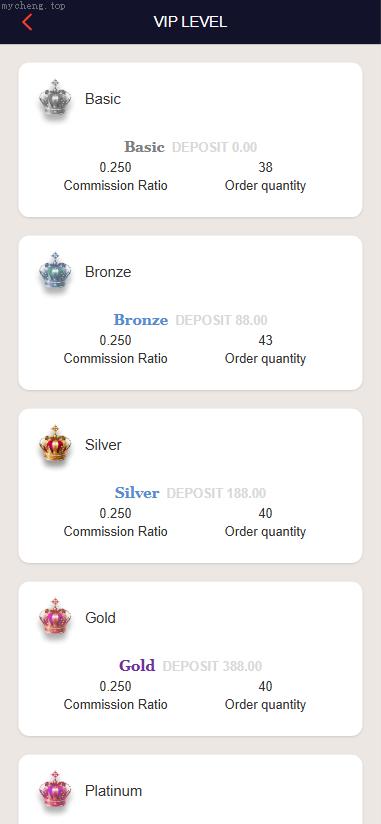The image size is (381, 824).
Task: Click the Silver golden crown icon
Action: click(x=55, y=444)
